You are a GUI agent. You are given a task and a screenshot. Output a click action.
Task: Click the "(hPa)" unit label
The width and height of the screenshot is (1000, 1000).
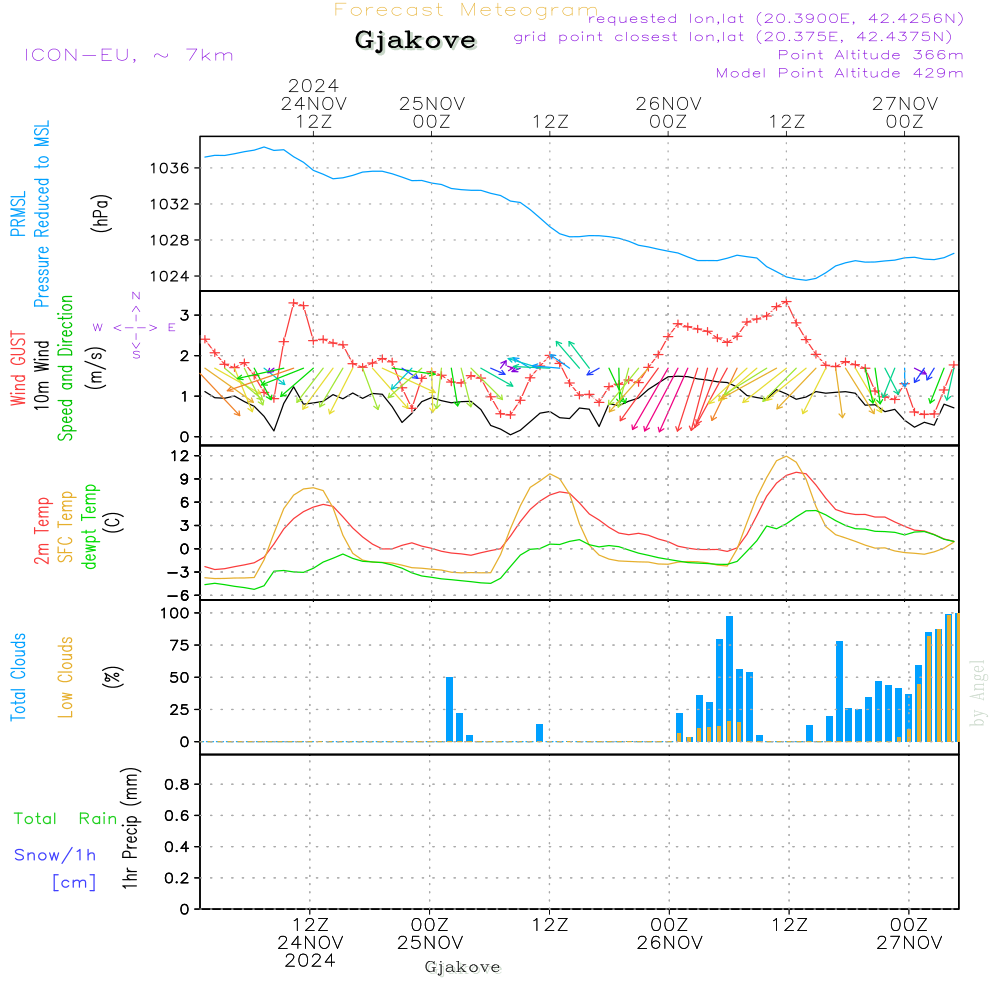click(x=101, y=214)
